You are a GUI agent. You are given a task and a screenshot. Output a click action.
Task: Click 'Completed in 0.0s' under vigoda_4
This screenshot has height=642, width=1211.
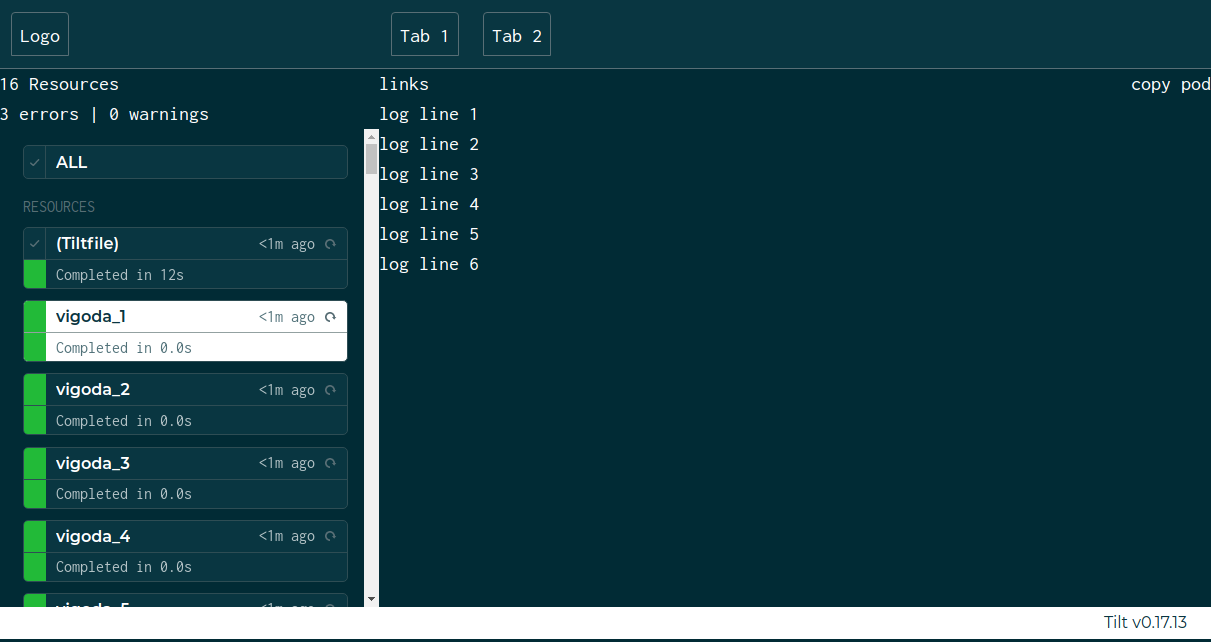(x=124, y=567)
